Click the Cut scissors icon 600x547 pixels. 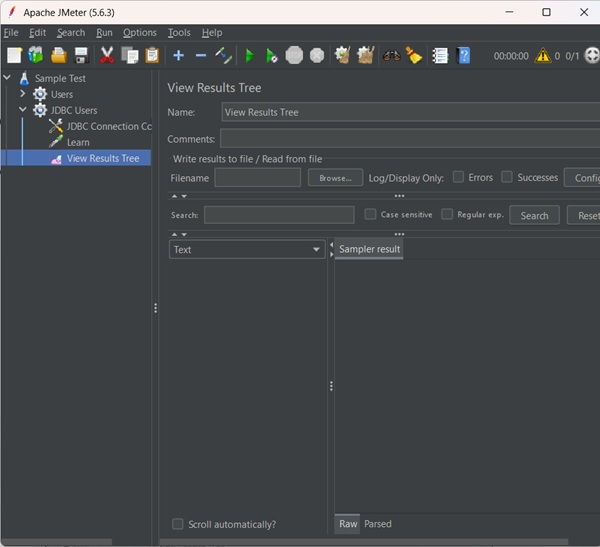pyautogui.click(x=107, y=55)
